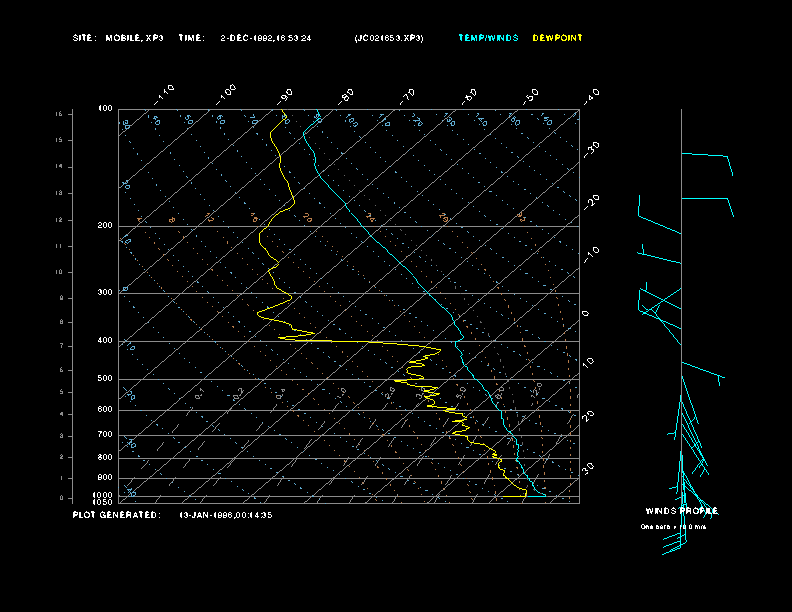Click the "PLOT GENERATED:" label

(117, 515)
